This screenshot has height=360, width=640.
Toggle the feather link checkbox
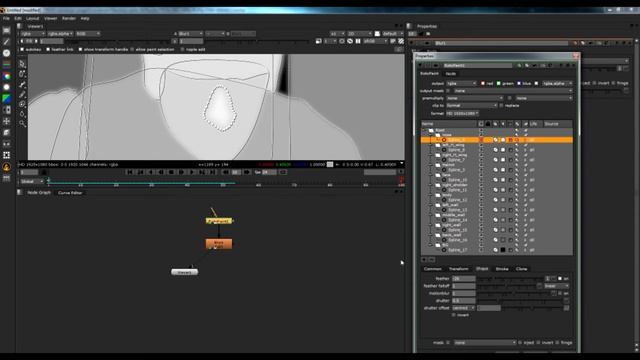point(48,49)
